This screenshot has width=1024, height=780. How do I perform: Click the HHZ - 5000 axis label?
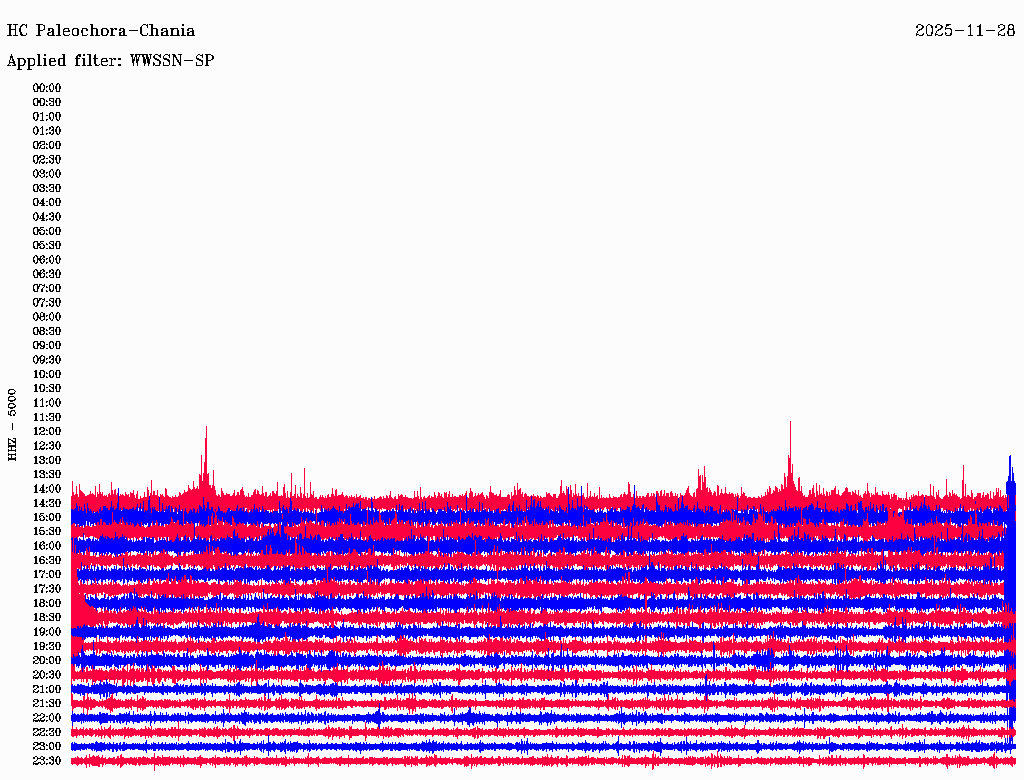tap(12, 425)
